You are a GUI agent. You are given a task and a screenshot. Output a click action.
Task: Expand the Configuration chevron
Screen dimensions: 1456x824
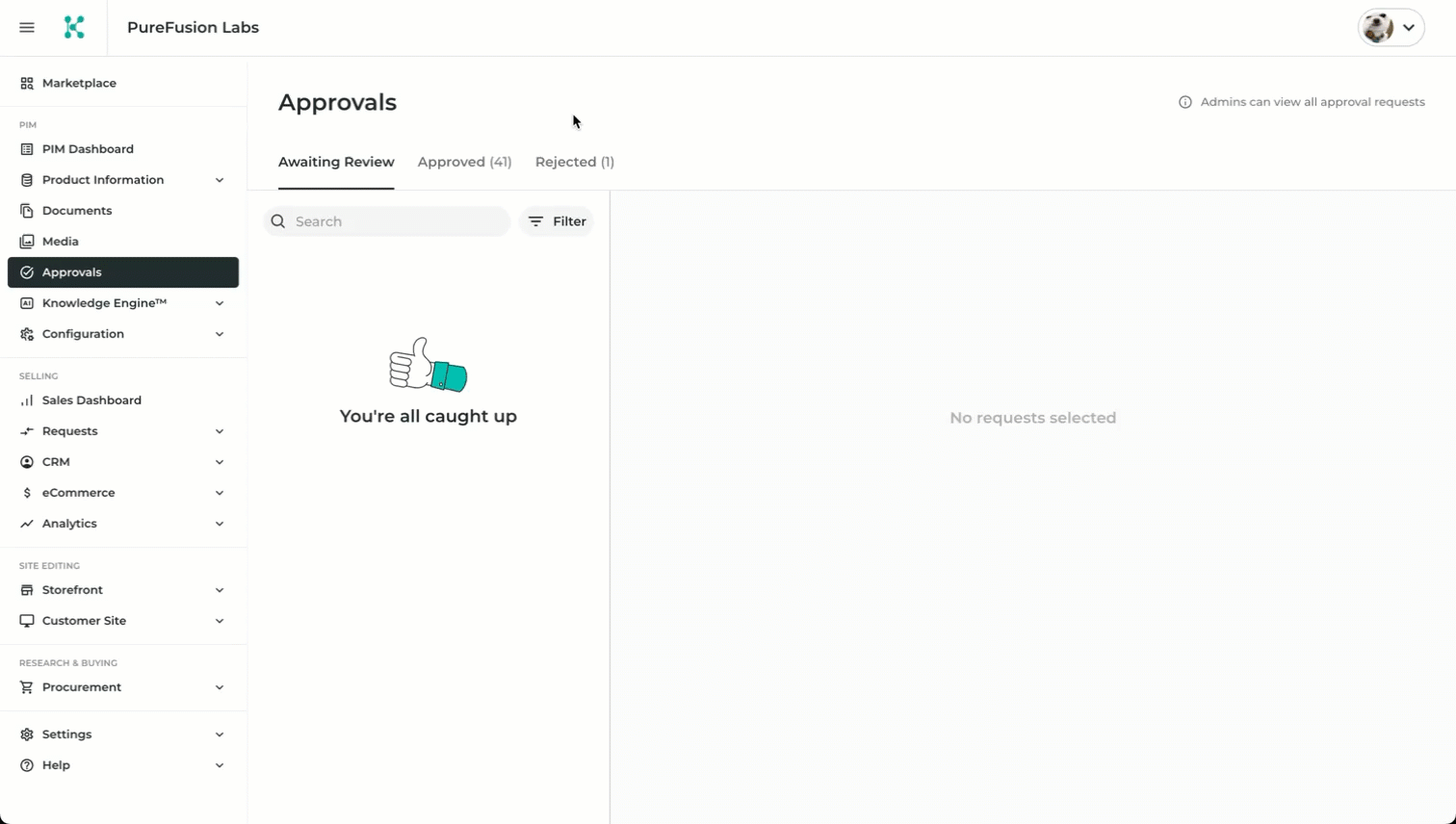220,334
